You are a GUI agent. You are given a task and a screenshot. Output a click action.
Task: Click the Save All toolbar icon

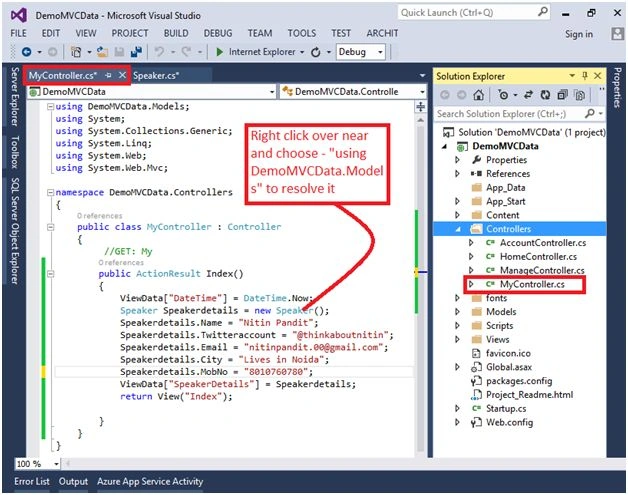(137, 52)
